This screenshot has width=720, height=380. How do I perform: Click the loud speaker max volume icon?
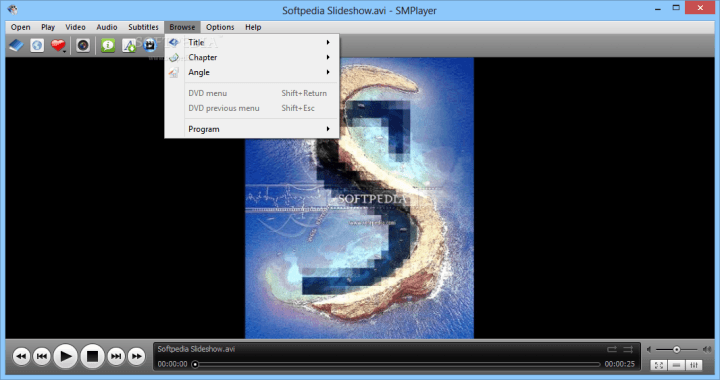tap(707, 350)
